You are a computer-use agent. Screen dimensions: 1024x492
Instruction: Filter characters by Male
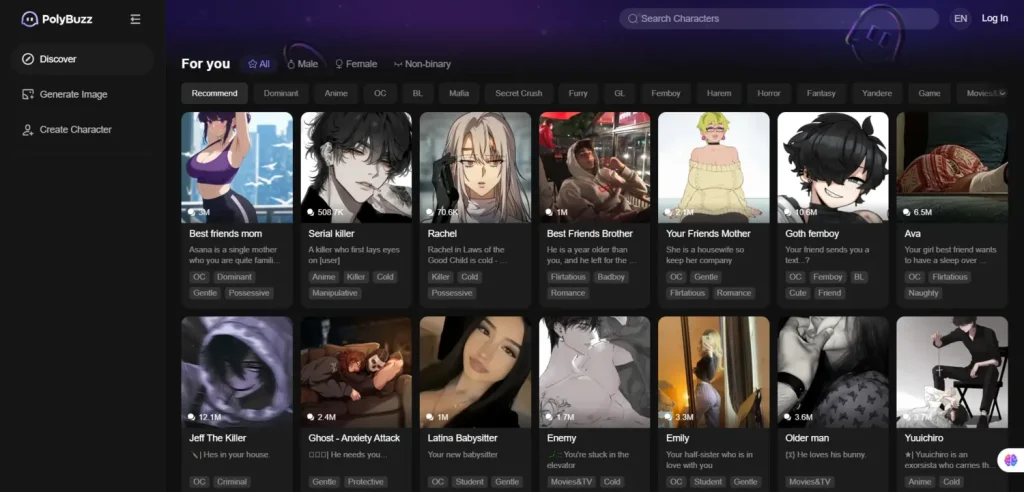tap(302, 64)
